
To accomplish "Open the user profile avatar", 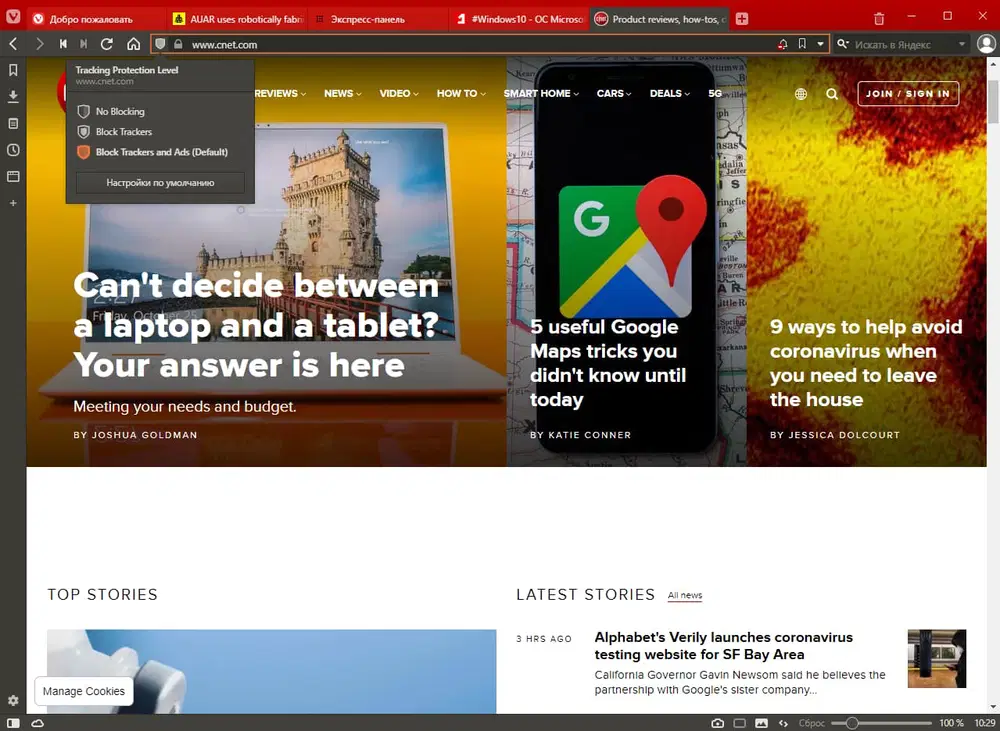I will pyautogui.click(x=986, y=43).
